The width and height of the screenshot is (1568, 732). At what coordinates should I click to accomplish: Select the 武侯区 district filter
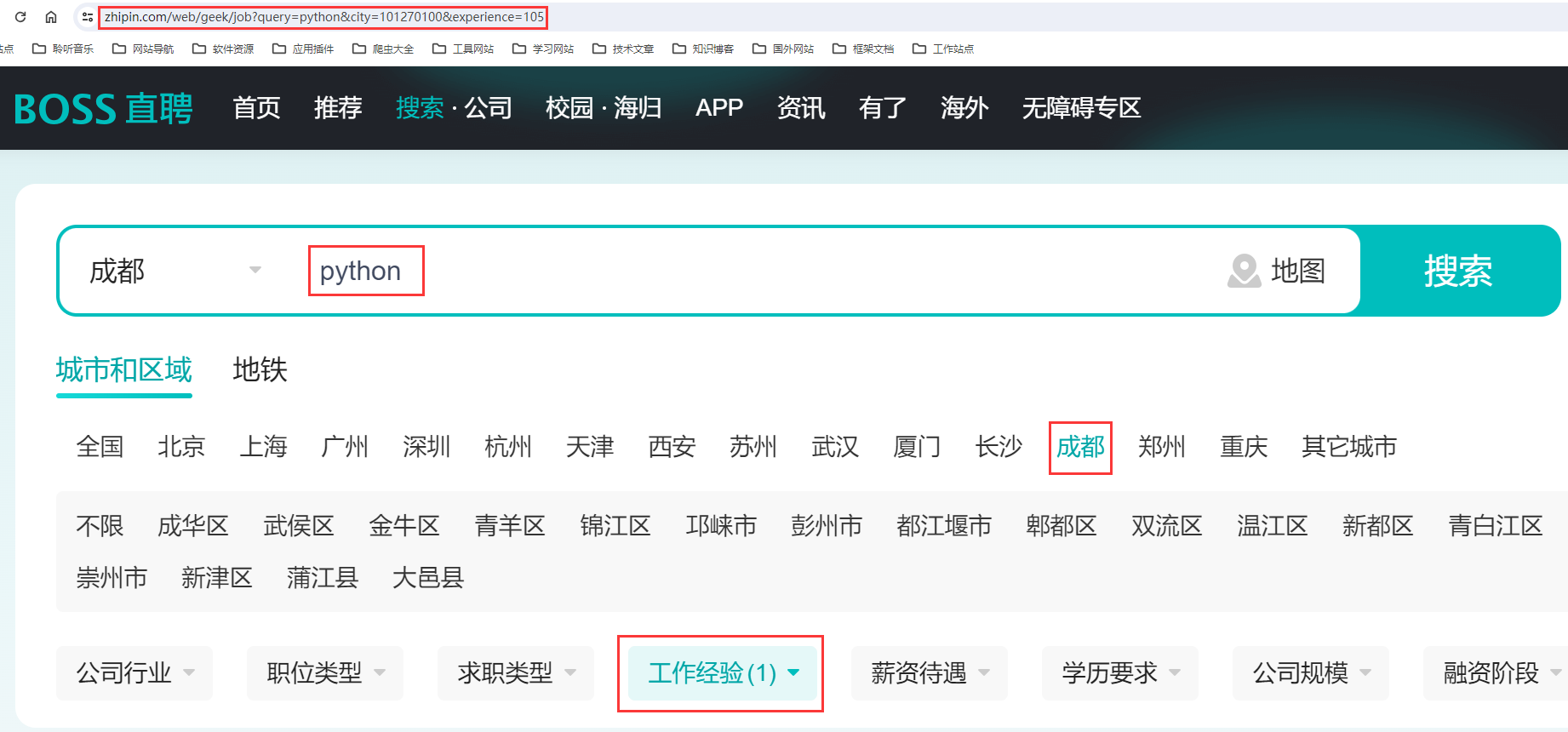click(x=298, y=526)
